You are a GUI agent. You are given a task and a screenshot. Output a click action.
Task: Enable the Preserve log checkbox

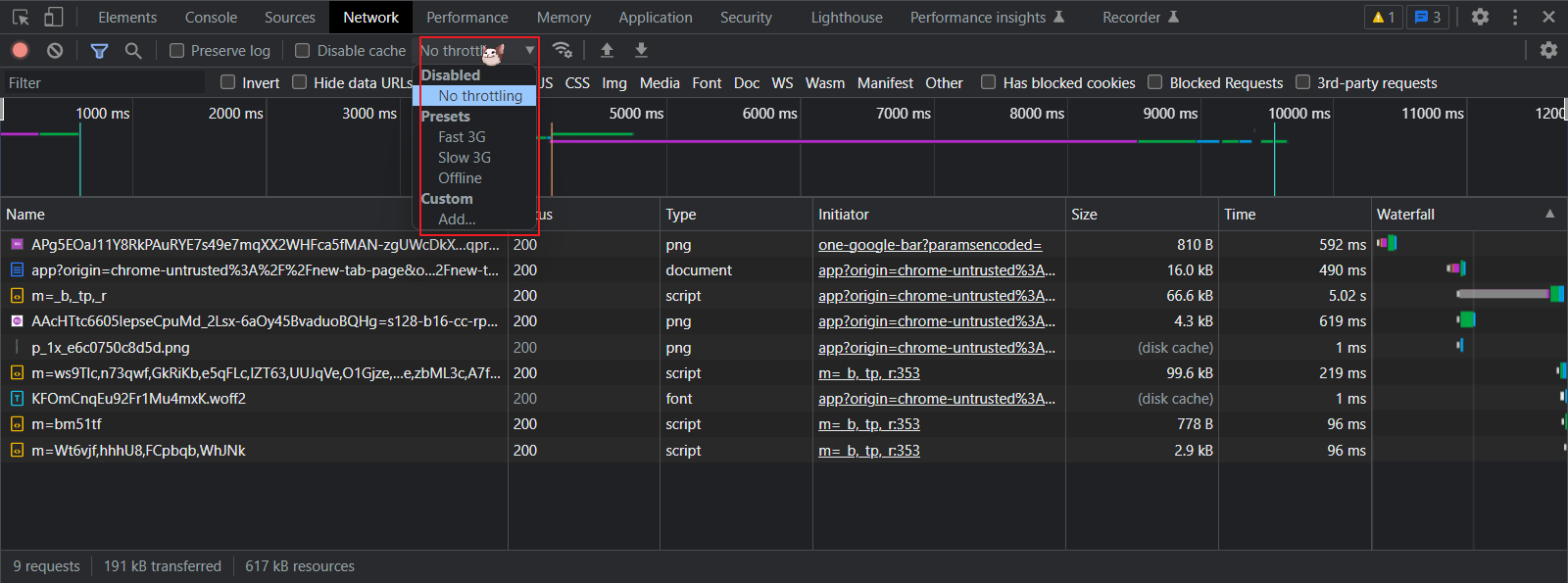tap(177, 50)
